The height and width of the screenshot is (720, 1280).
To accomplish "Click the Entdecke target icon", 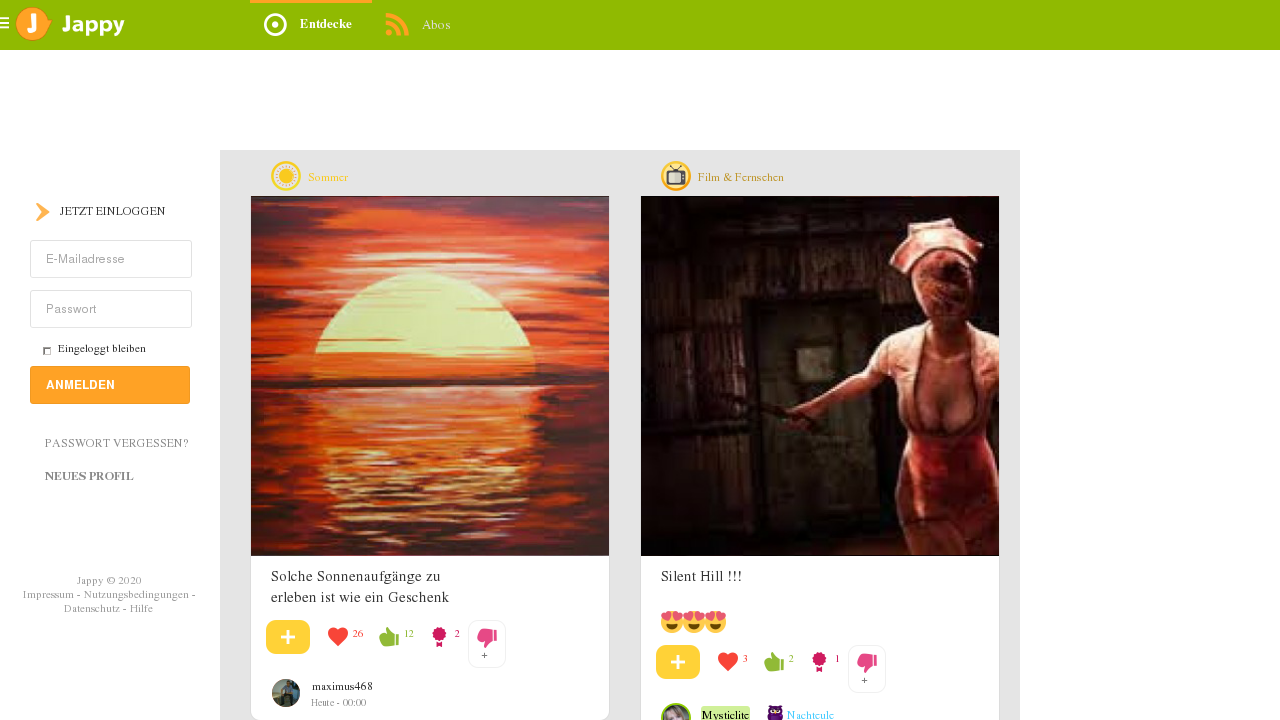I will tap(275, 25).
